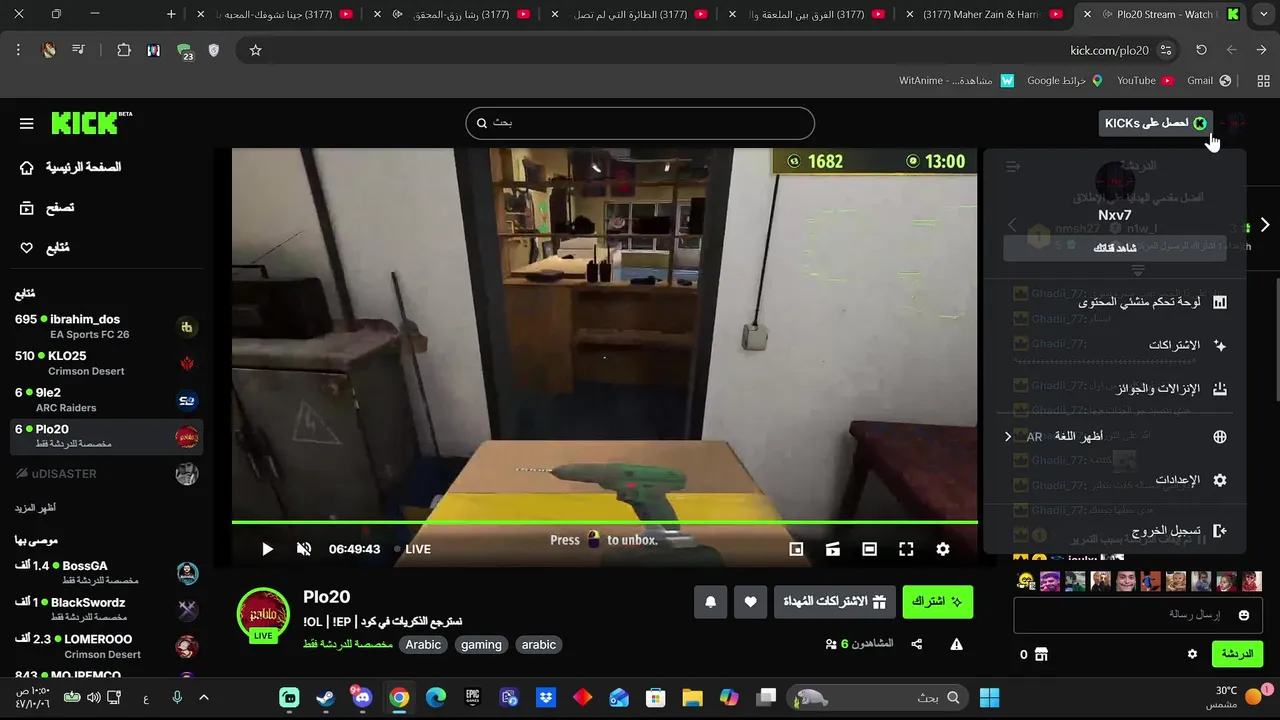
Task: Open the Google Maps bookmark
Action: 1064,81
